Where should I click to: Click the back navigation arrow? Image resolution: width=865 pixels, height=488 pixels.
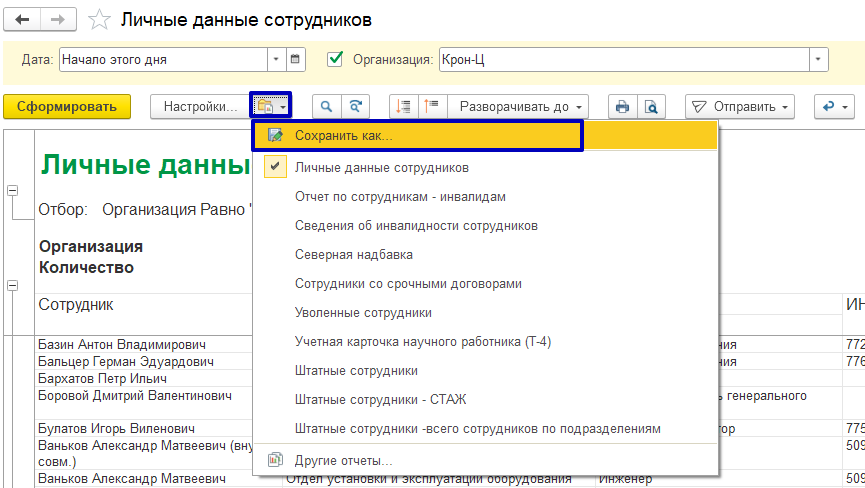(x=23, y=19)
